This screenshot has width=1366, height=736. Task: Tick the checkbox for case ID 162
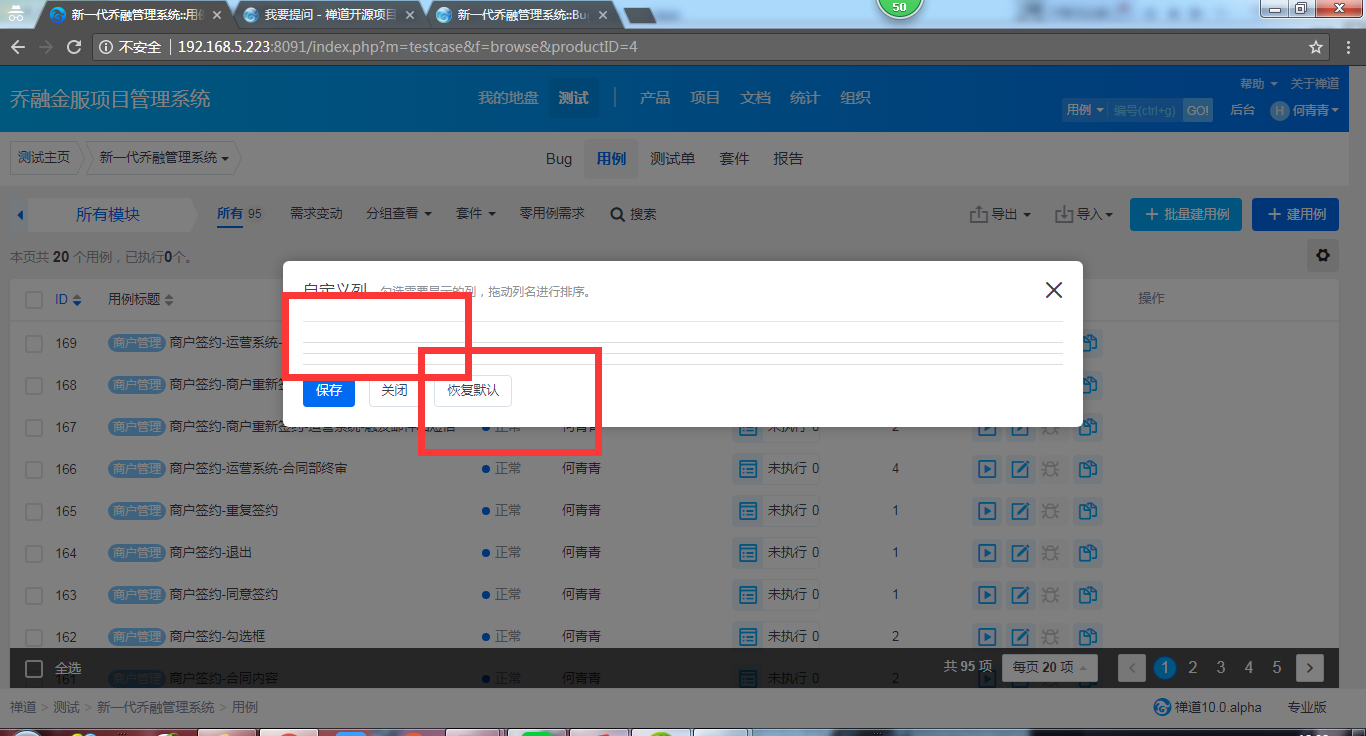(x=34, y=637)
